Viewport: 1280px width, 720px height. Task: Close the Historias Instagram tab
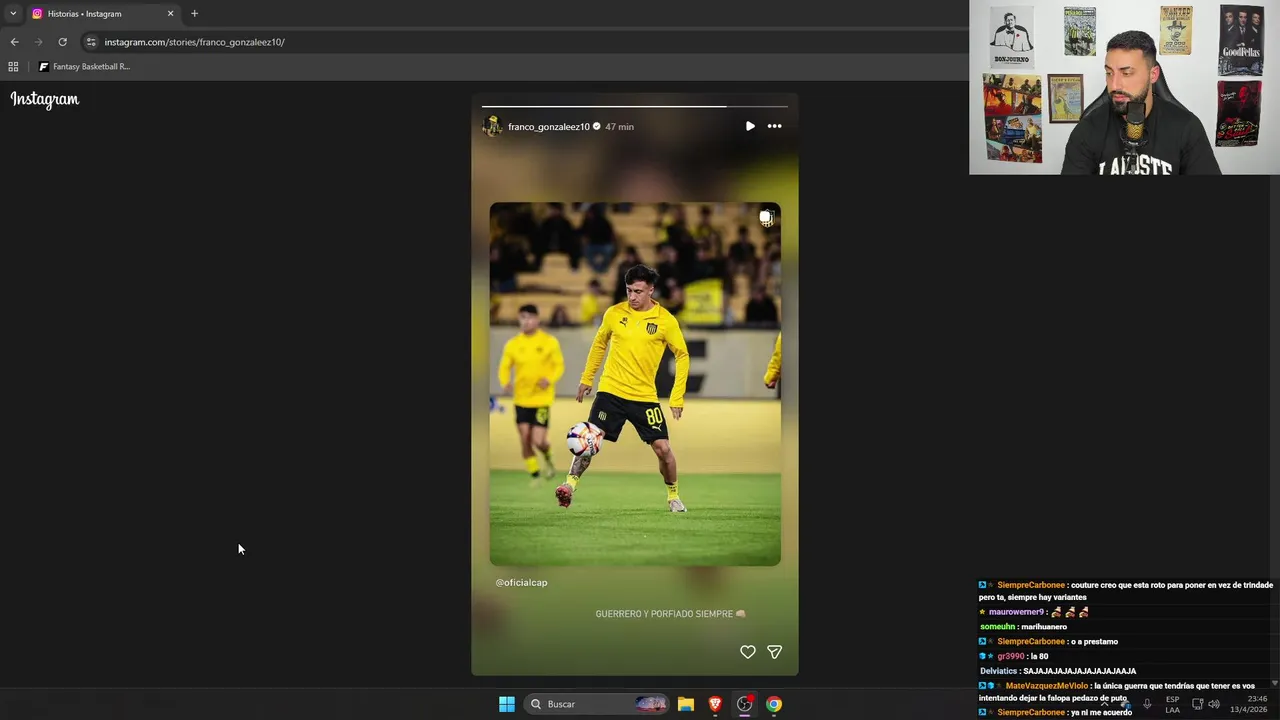tap(170, 14)
